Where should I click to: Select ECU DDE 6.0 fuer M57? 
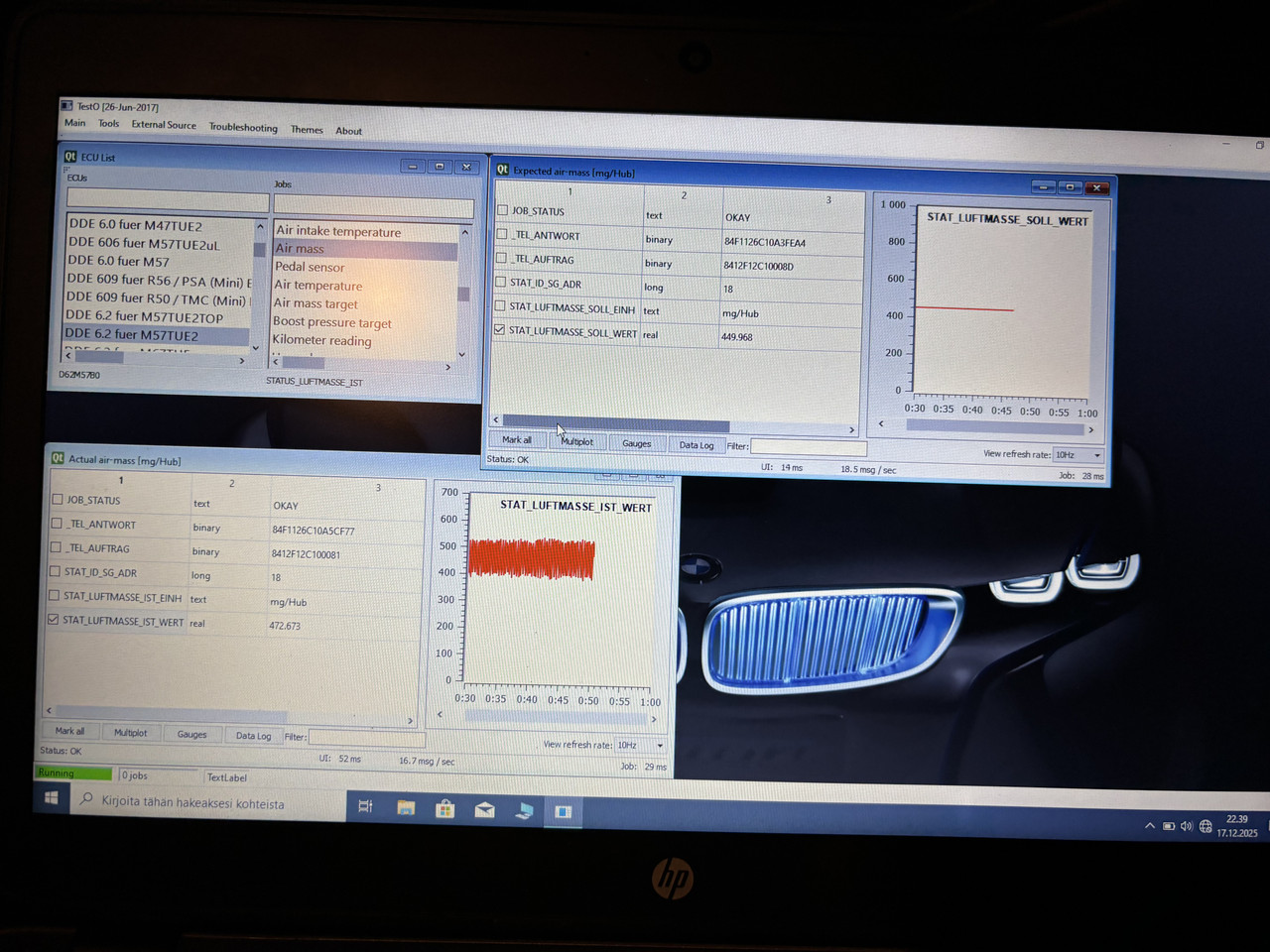pyautogui.click(x=118, y=261)
